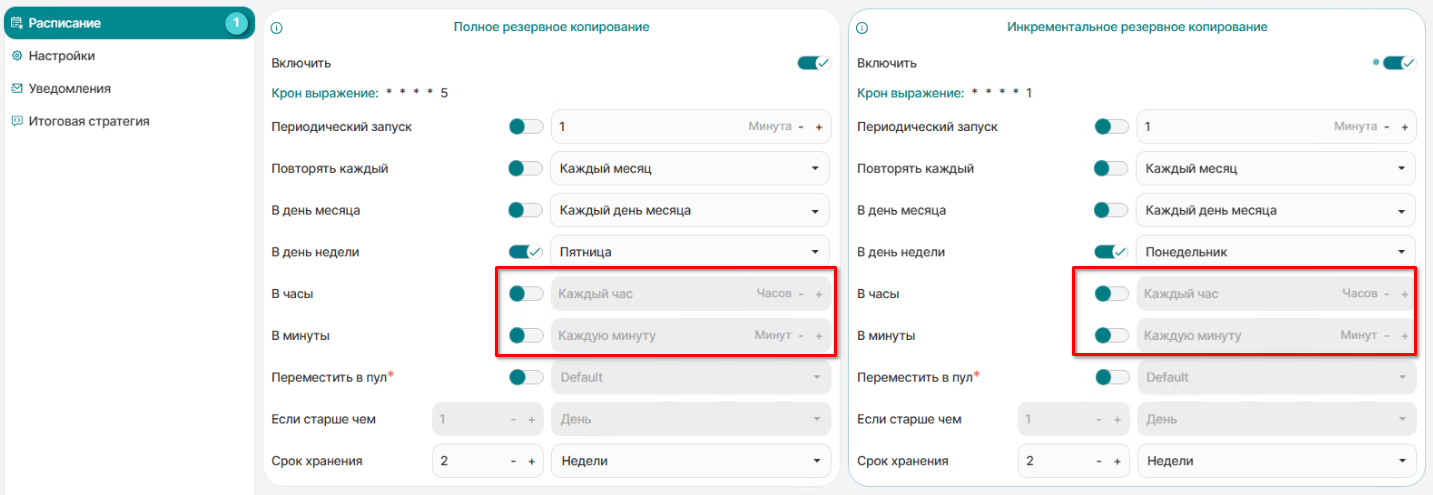Click Срок хранения input field in full backup
Viewport: 1433px width, 495px height.
[x=488, y=461]
